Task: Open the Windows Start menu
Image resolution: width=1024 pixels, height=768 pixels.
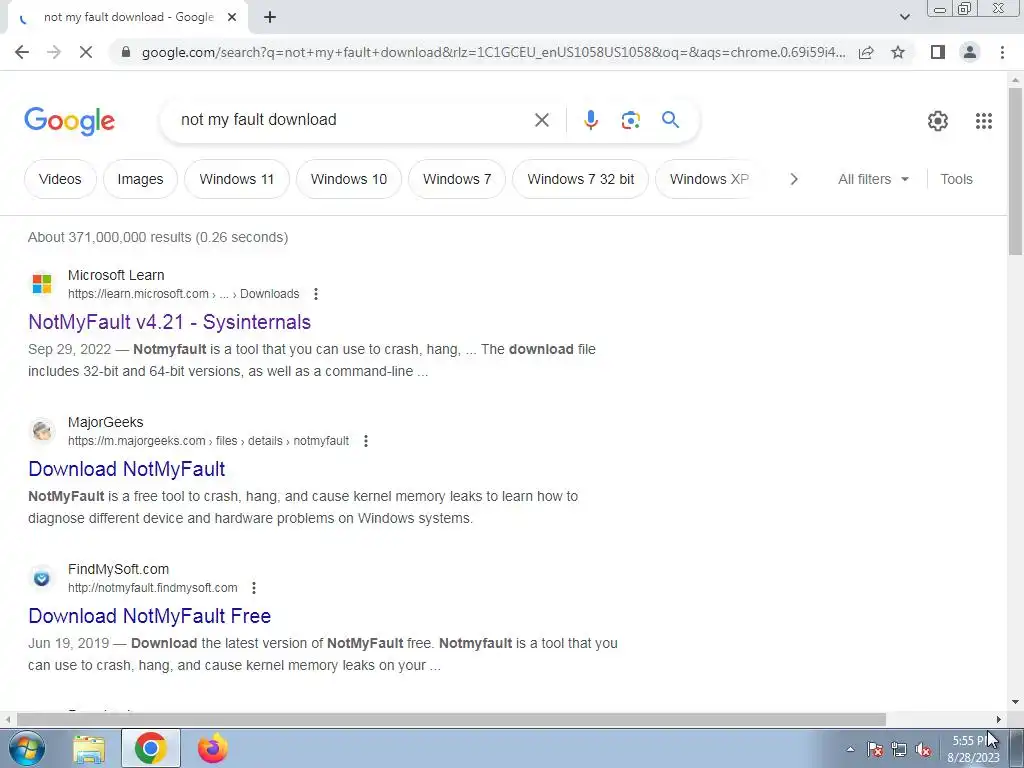Action: click(x=27, y=749)
